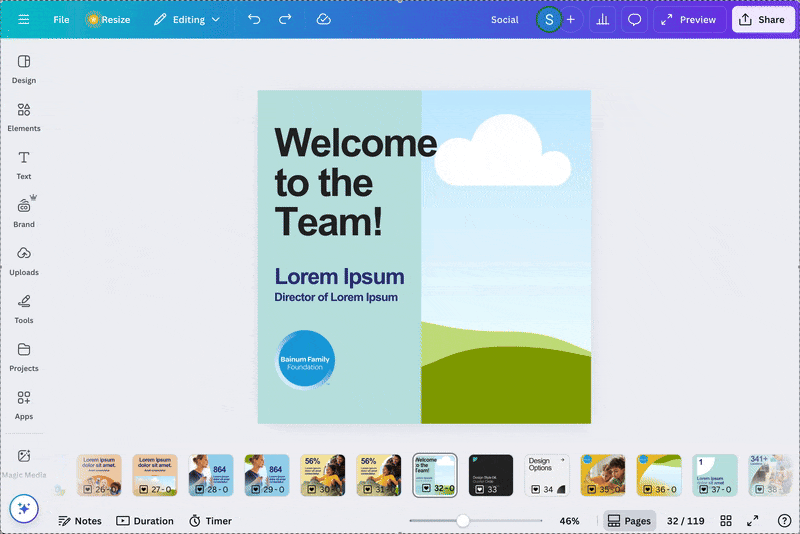Image resolution: width=800 pixels, height=534 pixels.
Task: Open the Projects panel
Action: [x=23, y=357]
